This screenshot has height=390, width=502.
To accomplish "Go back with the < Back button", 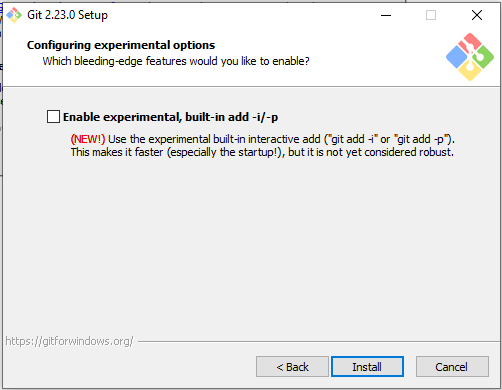I will [292, 367].
